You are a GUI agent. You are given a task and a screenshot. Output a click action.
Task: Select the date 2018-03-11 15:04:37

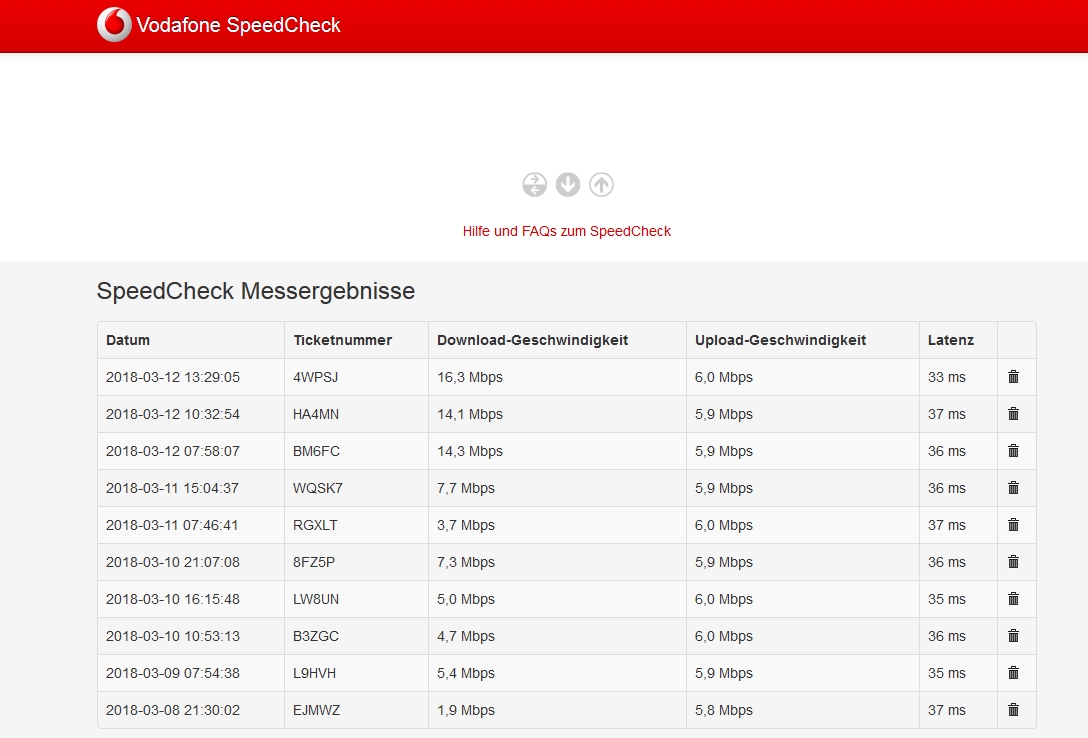coord(172,488)
